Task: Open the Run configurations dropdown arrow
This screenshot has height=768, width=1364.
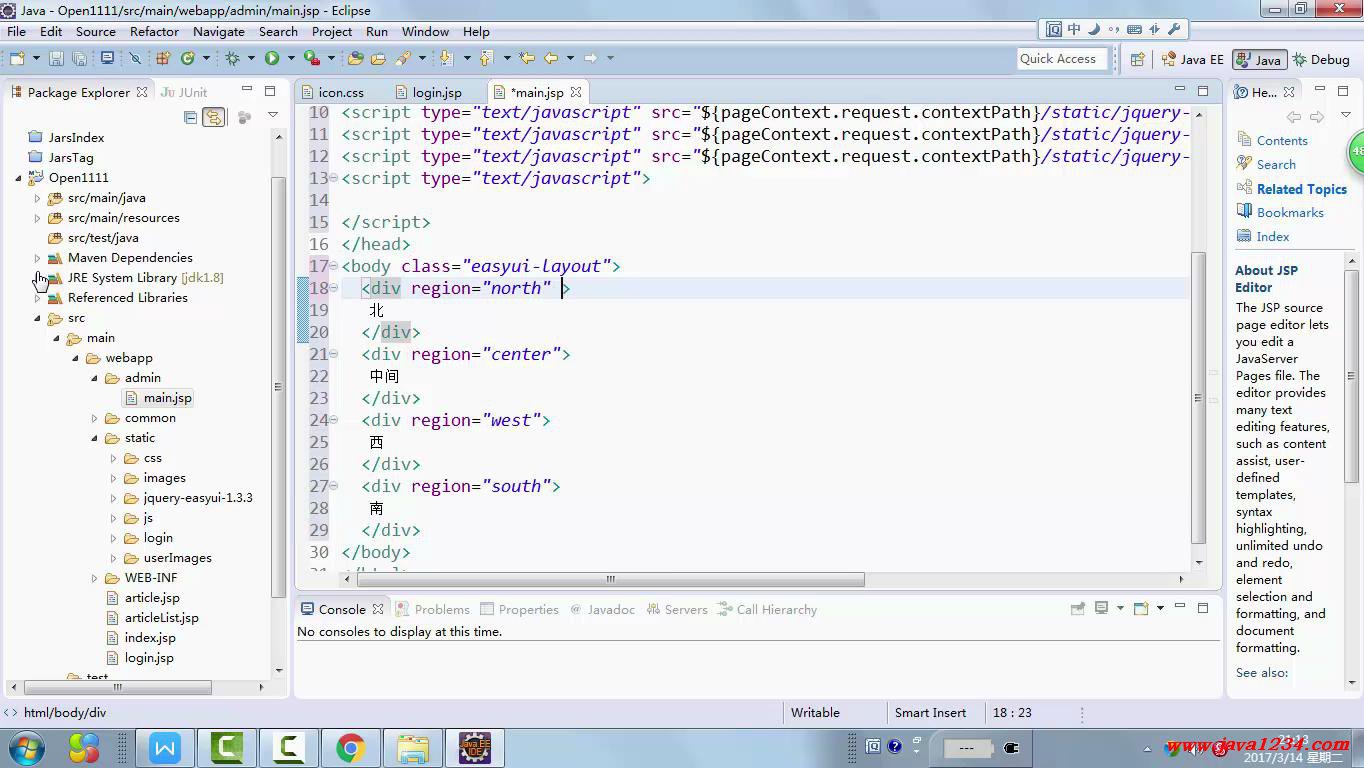Action: click(x=291, y=58)
